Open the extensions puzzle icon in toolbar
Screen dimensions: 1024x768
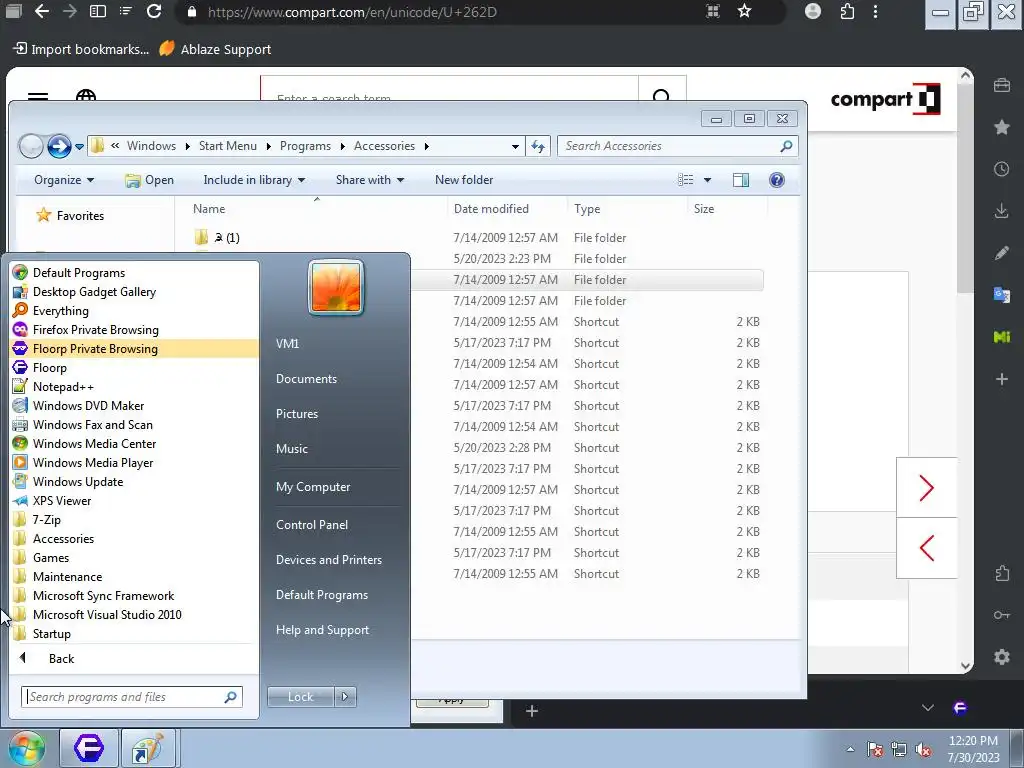pos(847,11)
